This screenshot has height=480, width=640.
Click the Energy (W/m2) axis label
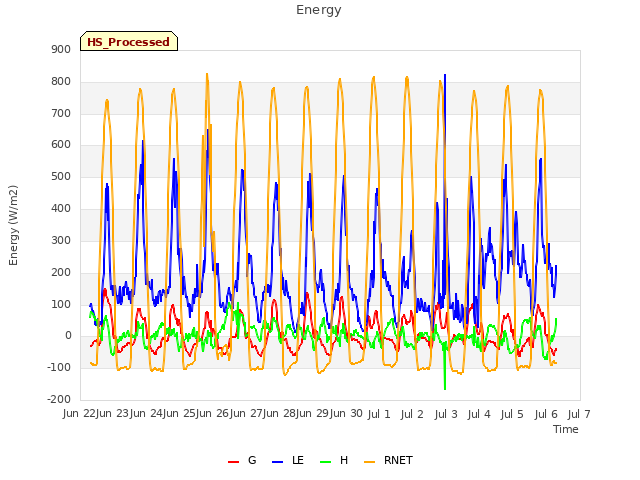13,225
